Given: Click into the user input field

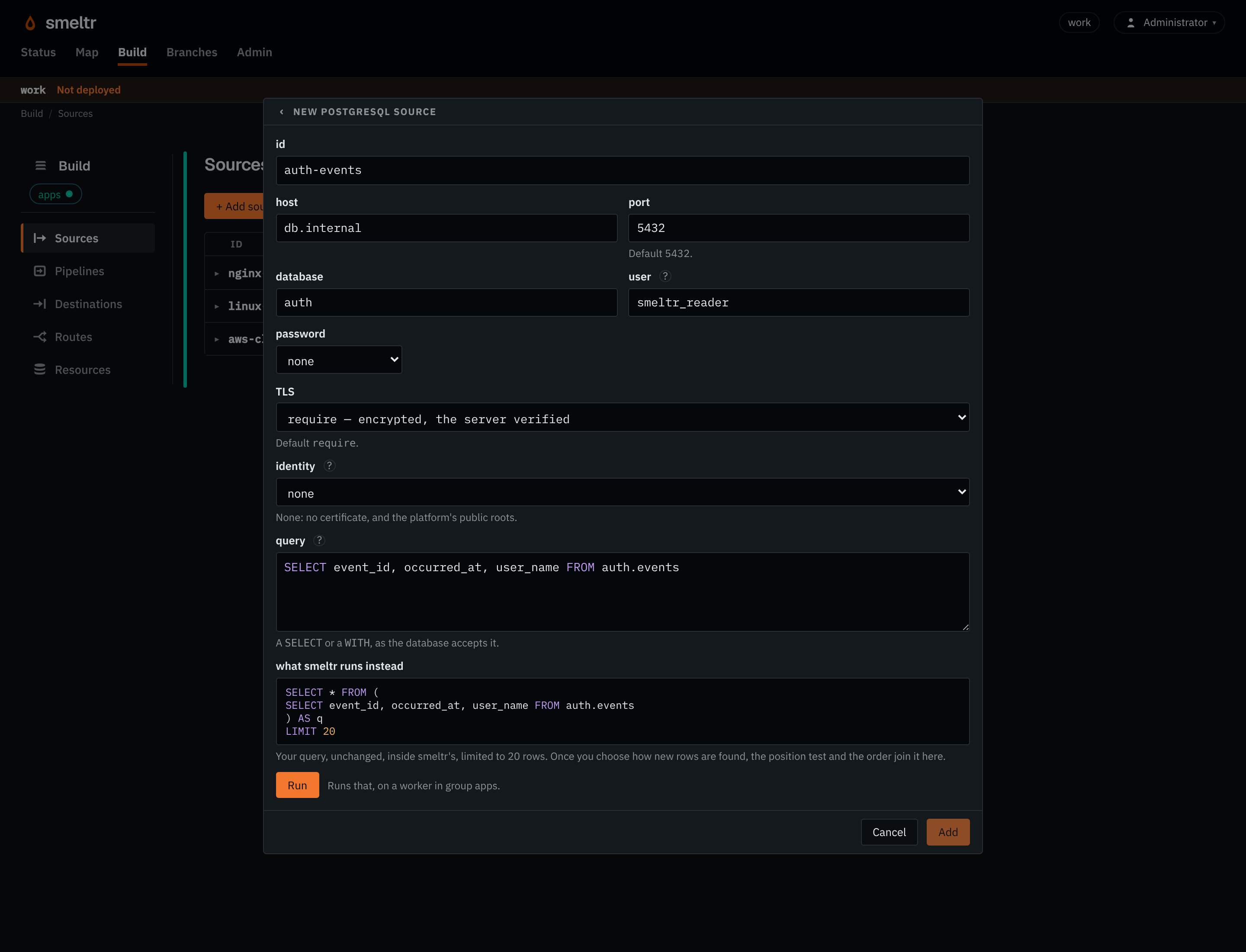Looking at the screenshot, I should click(799, 302).
